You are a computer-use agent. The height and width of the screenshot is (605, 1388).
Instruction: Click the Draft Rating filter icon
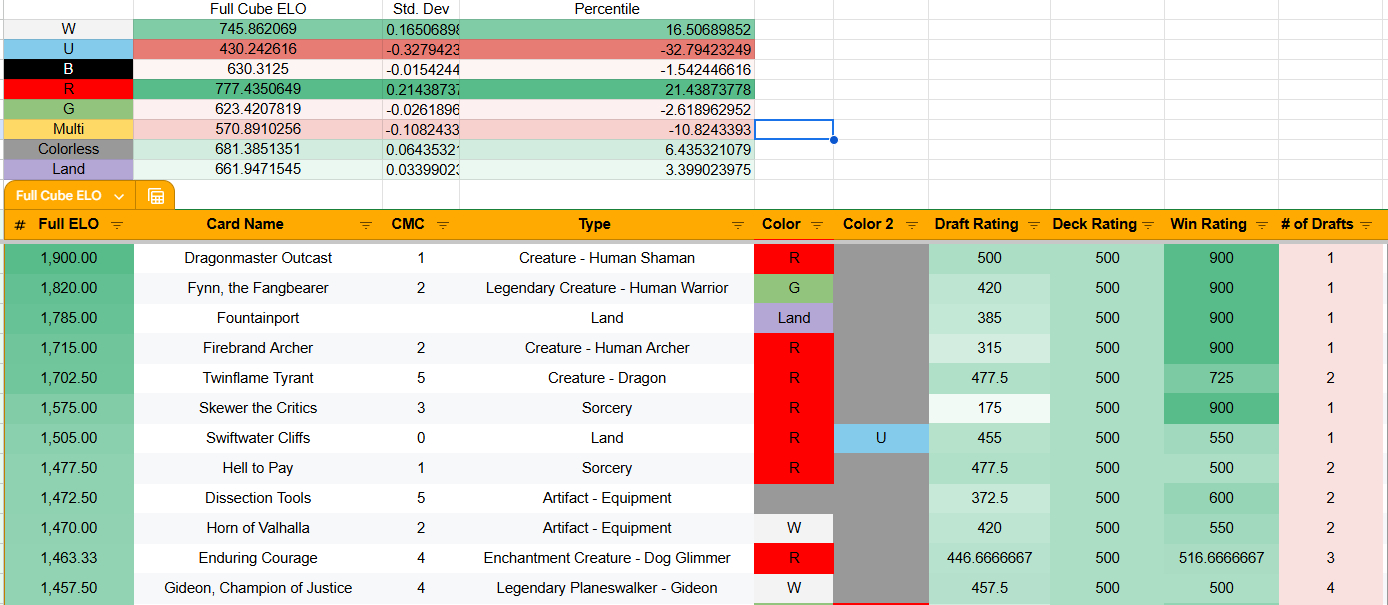pyautogui.click(x=1034, y=225)
